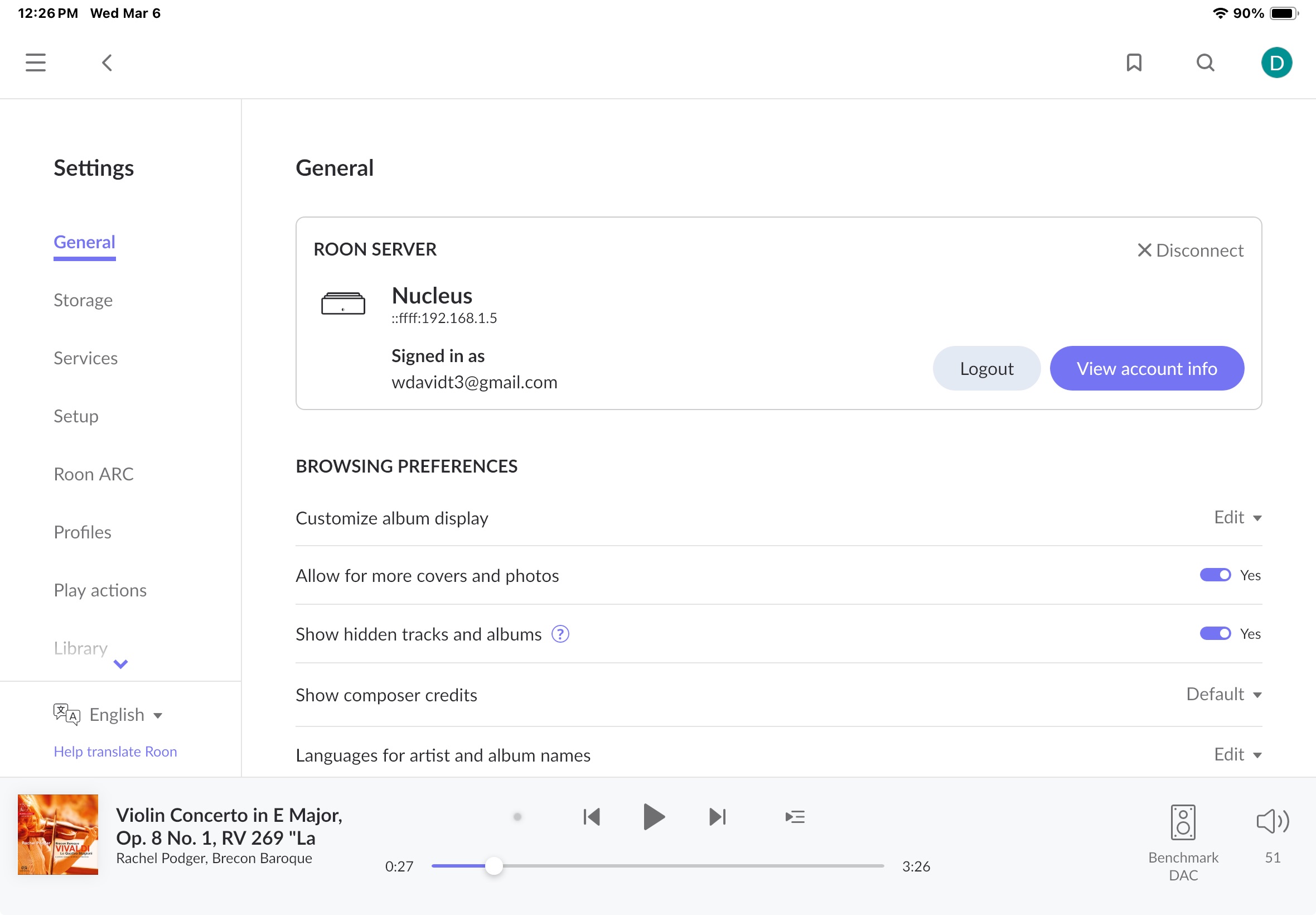The height and width of the screenshot is (915, 1316).
Task: Toggle Show hidden tracks and albums
Action: [1215, 633]
